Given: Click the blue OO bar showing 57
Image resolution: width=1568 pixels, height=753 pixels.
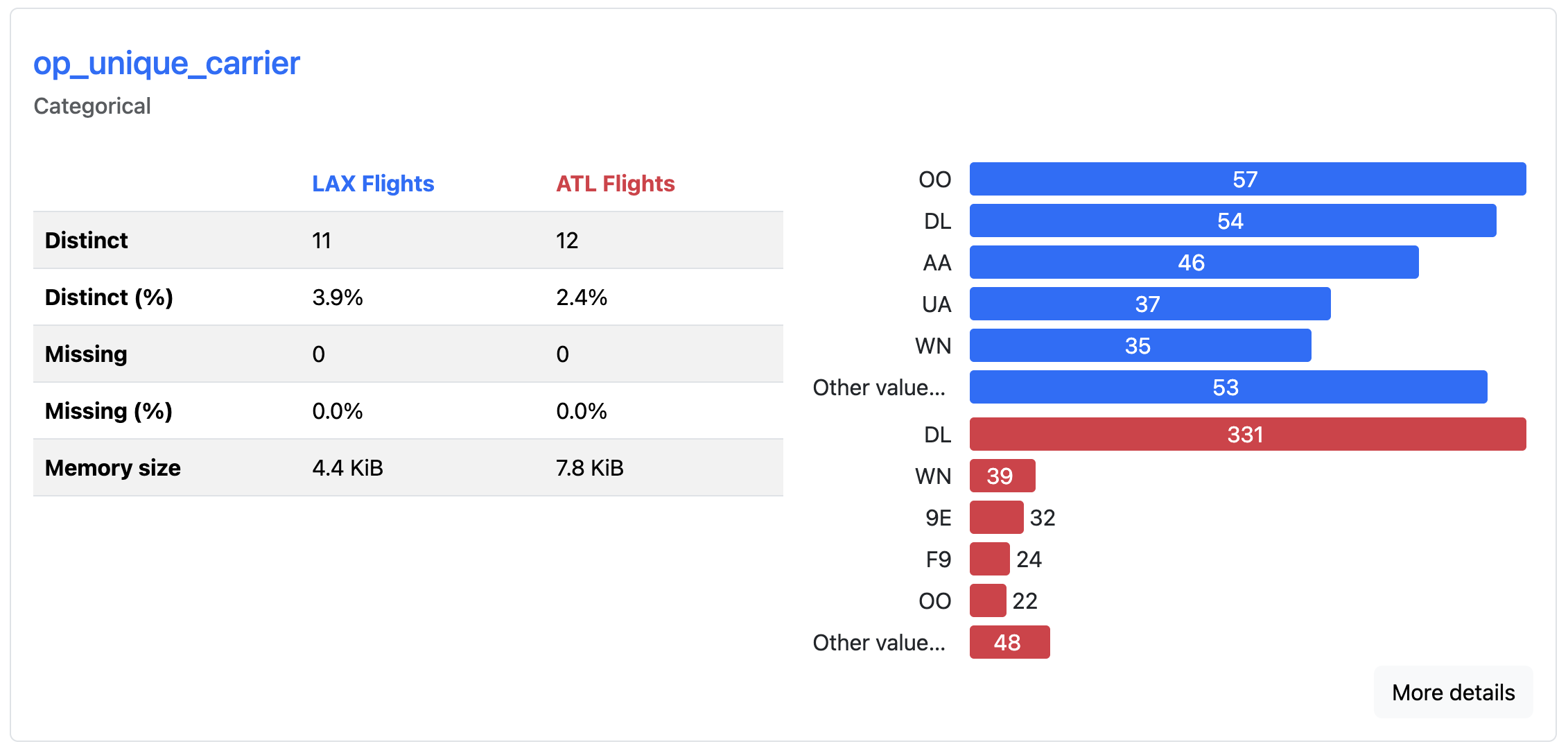Looking at the screenshot, I should point(1247,180).
